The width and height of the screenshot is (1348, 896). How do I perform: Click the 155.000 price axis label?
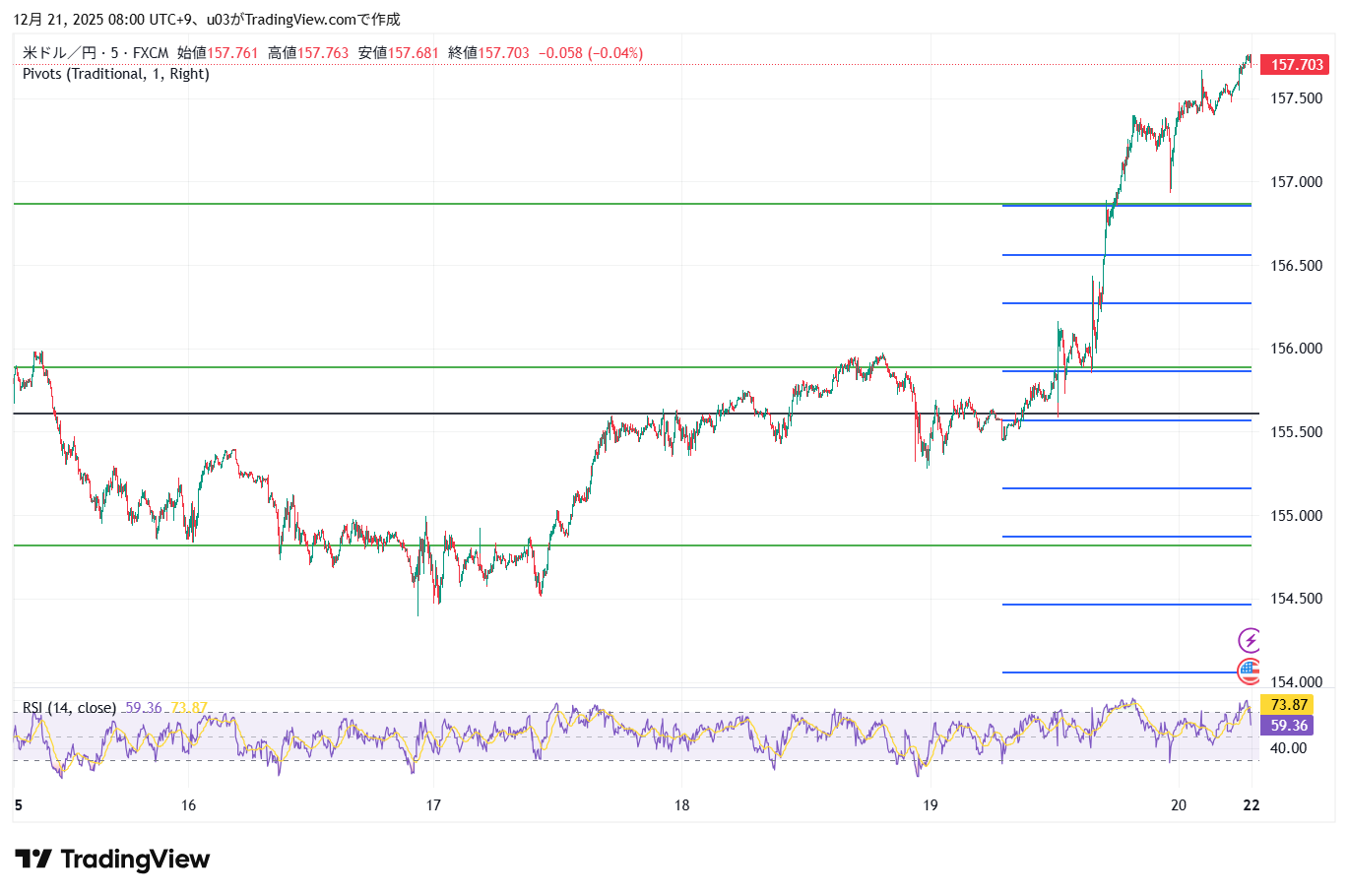pyautogui.click(x=1296, y=516)
